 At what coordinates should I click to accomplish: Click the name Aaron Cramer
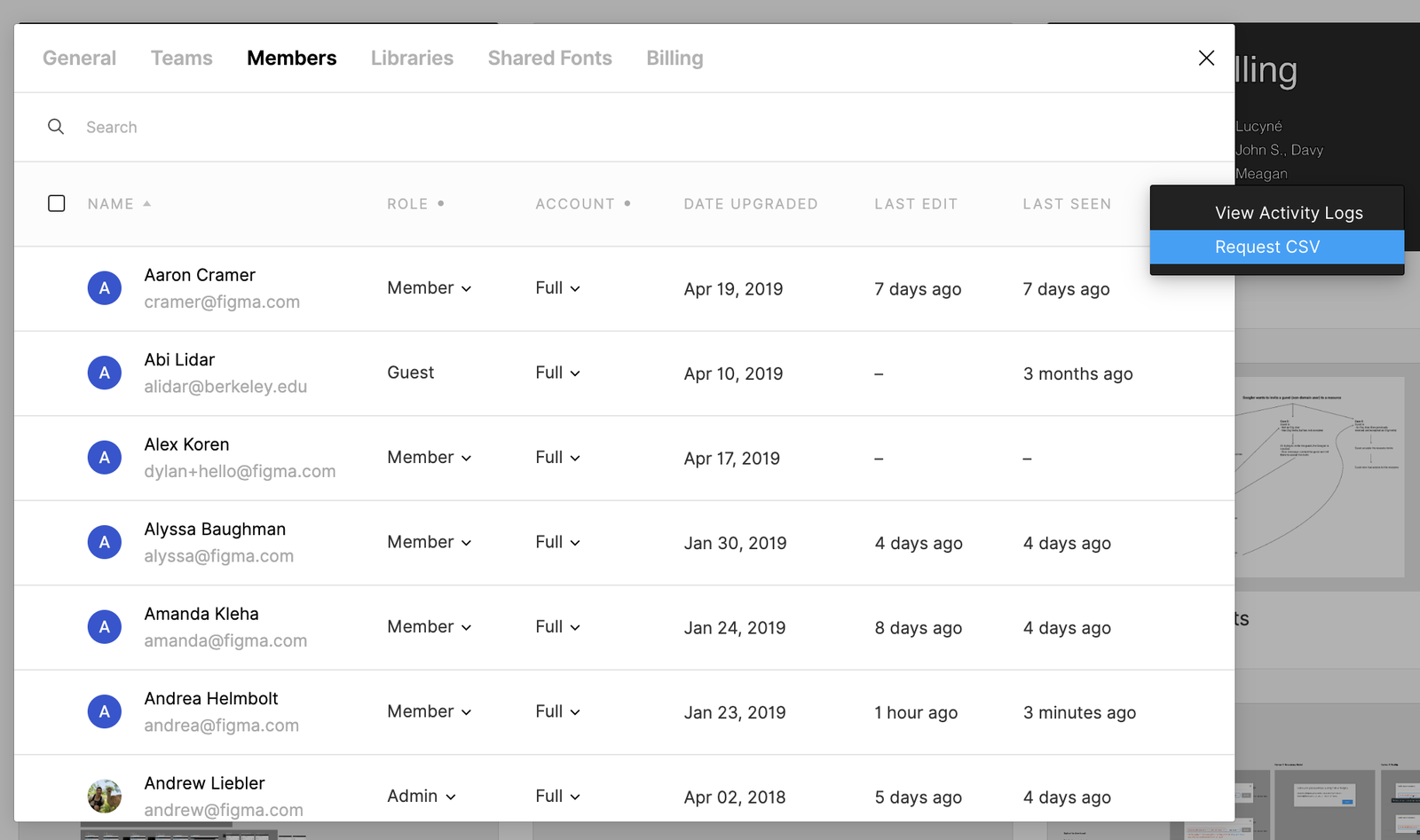coord(200,275)
